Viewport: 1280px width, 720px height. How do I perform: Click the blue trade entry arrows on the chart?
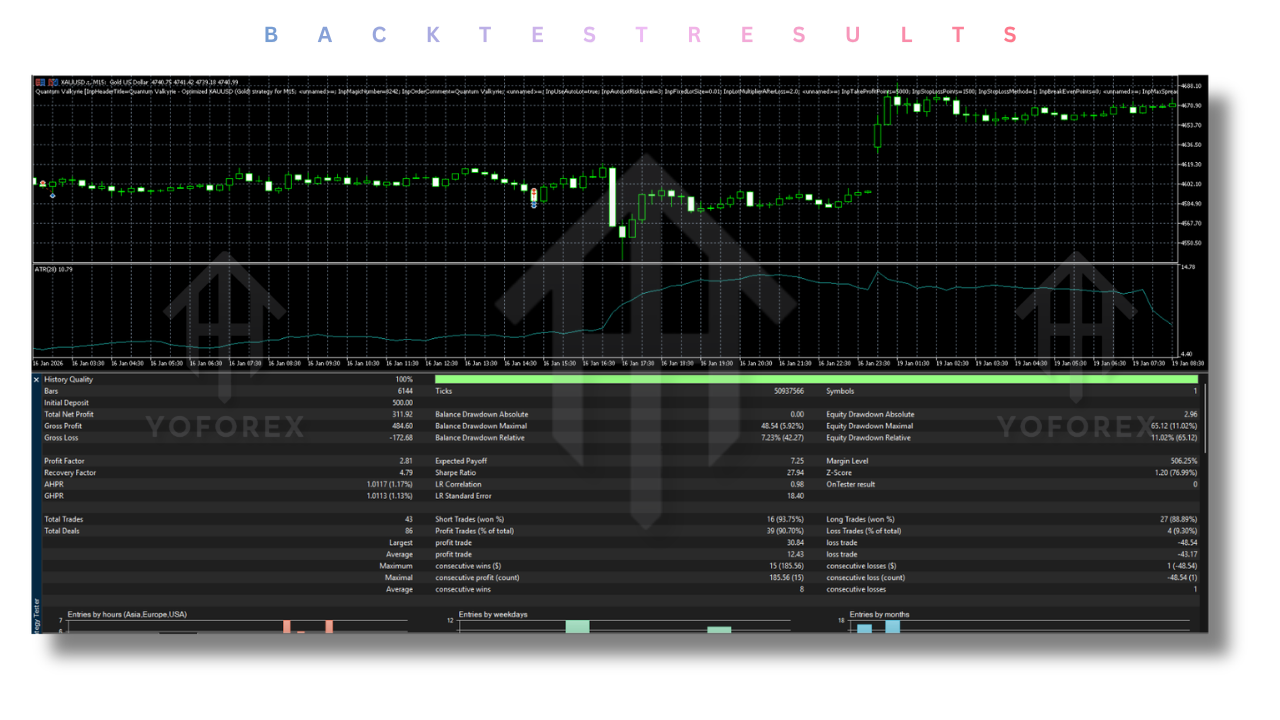point(533,203)
